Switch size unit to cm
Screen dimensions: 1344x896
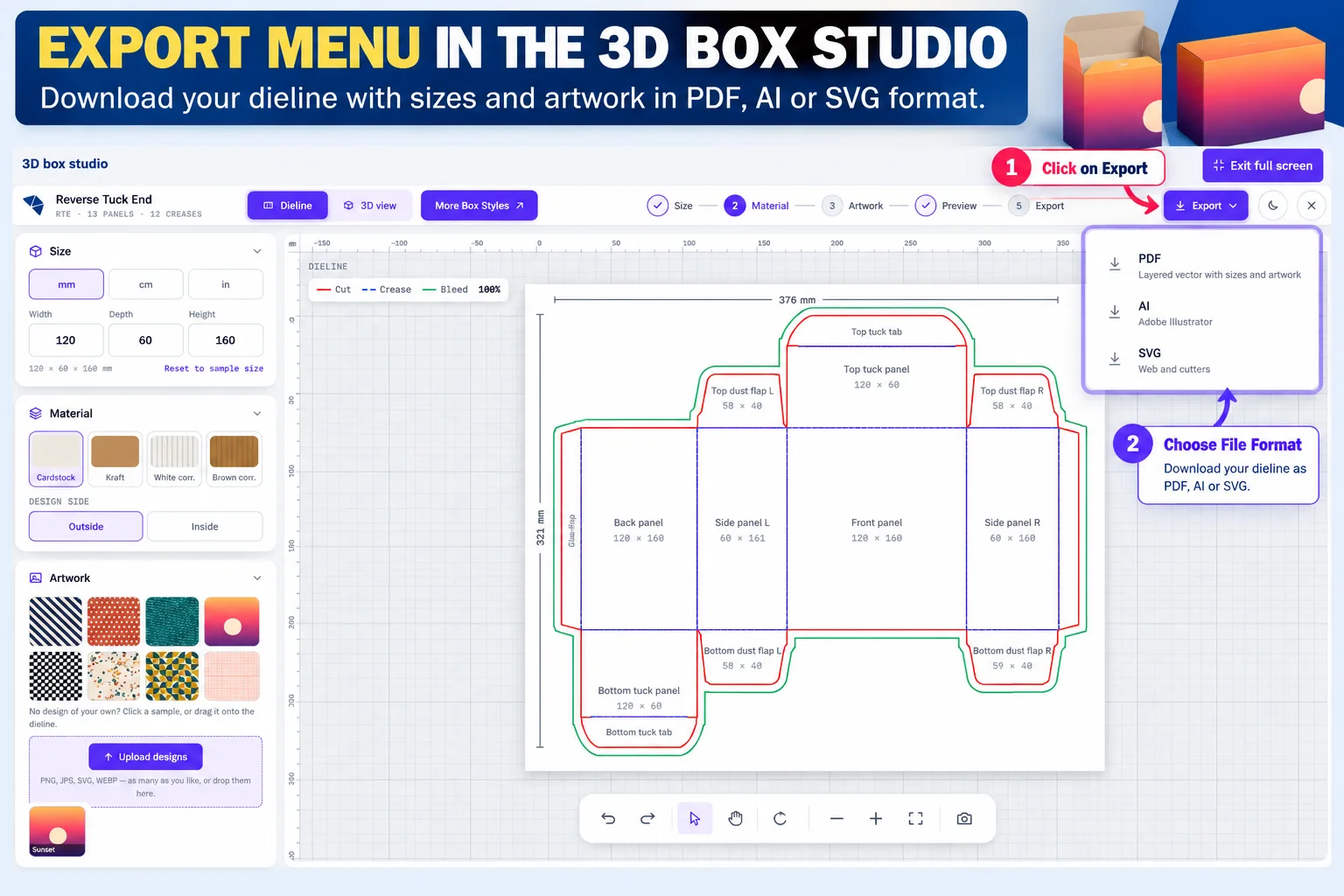146,284
